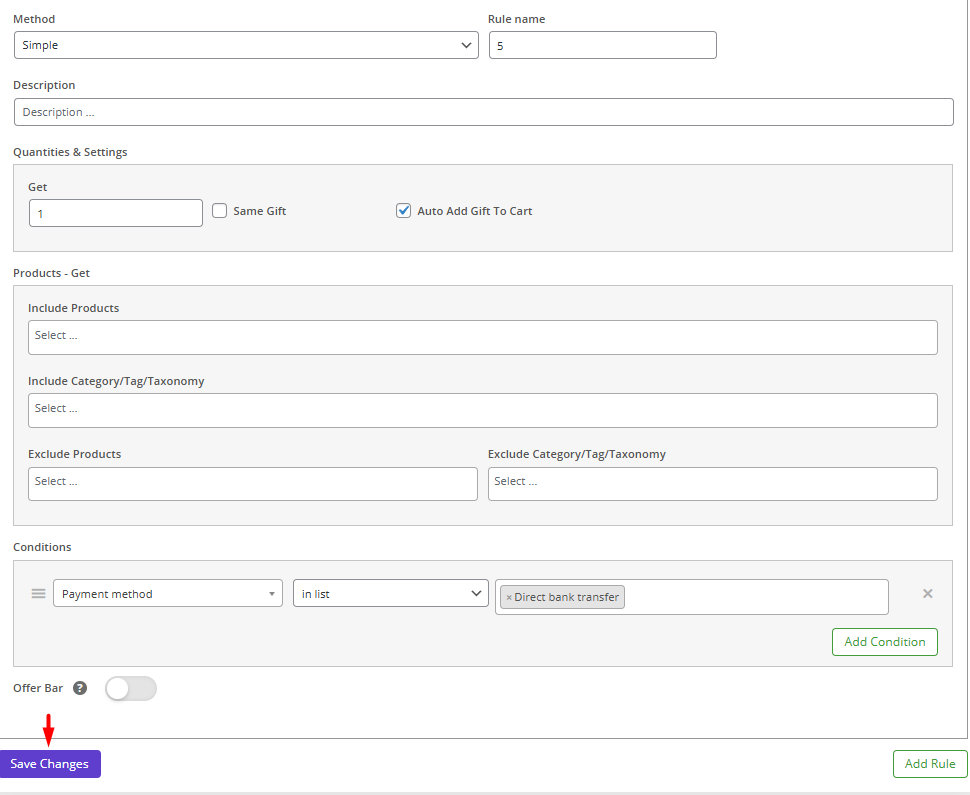Focus the Rule name field
Screen dimensions: 970x795
[x=602, y=45]
